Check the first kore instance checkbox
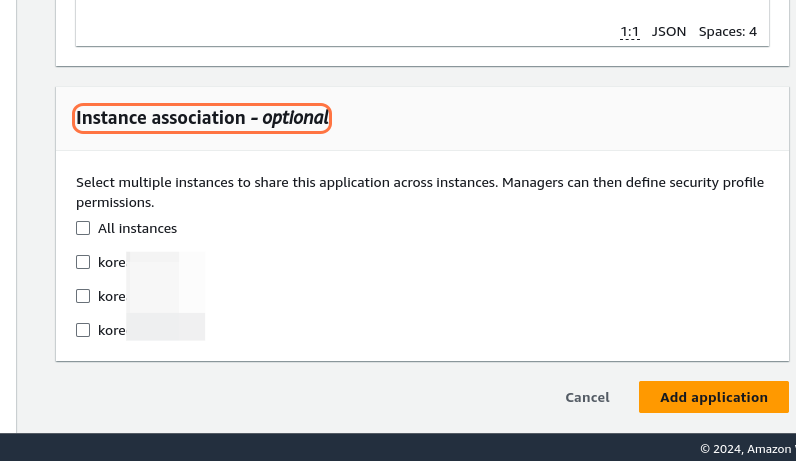The image size is (796, 461). (x=83, y=262)
